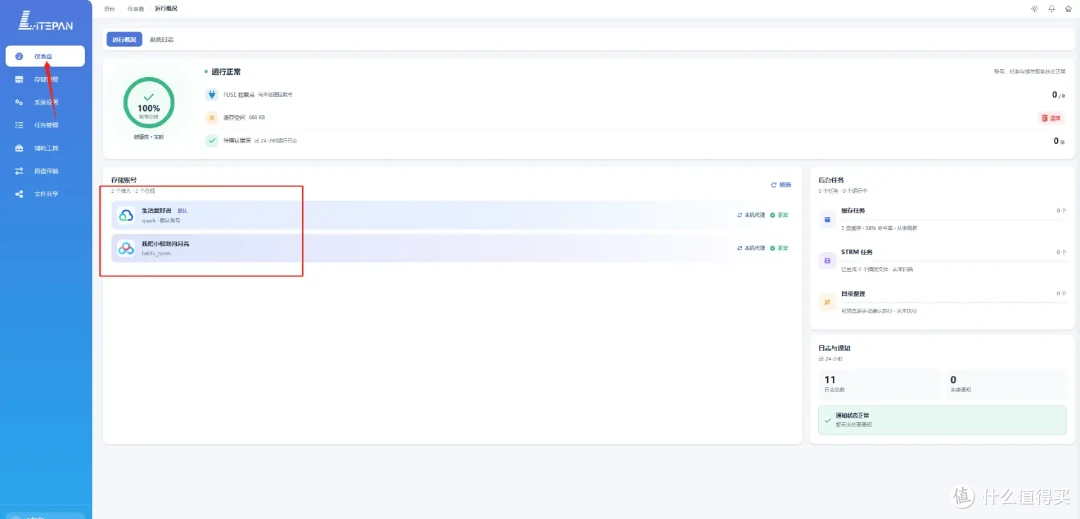The height and width of the screenshot is (519, 1080).
Task: Click 本机代理 in the quark row
Action: click(751, 215)
